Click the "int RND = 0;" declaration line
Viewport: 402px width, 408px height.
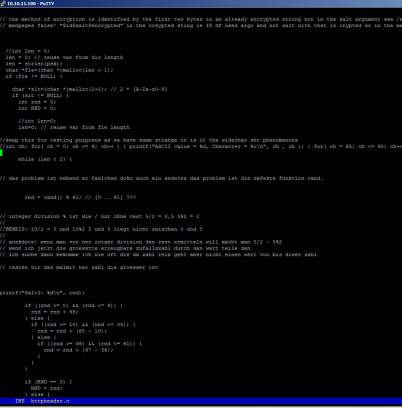click(37, 108)
